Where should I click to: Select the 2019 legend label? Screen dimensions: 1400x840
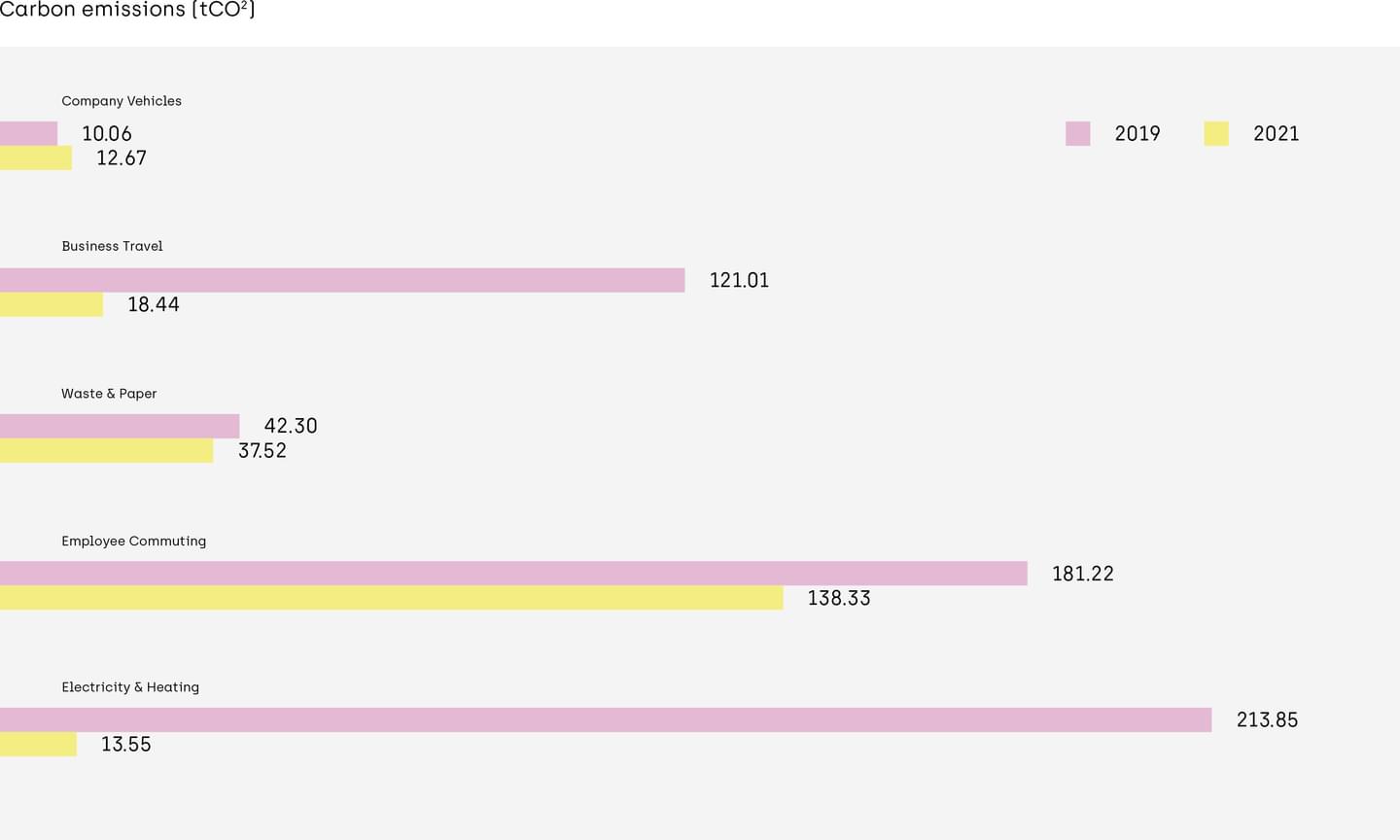coord(1137,134)
